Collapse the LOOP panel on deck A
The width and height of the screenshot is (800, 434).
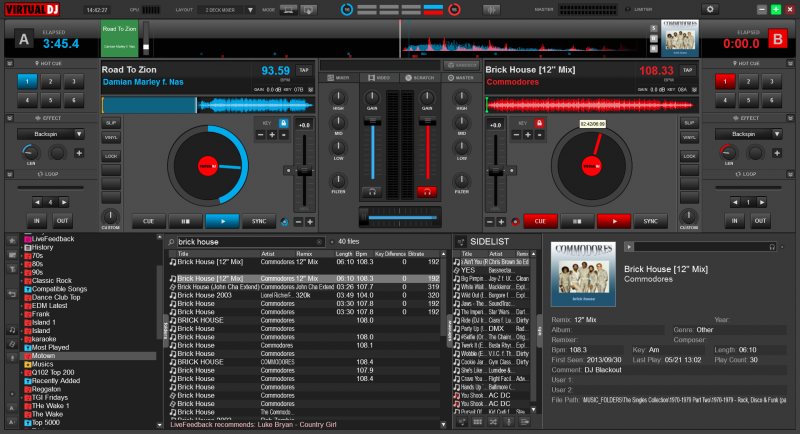[10, 174]
